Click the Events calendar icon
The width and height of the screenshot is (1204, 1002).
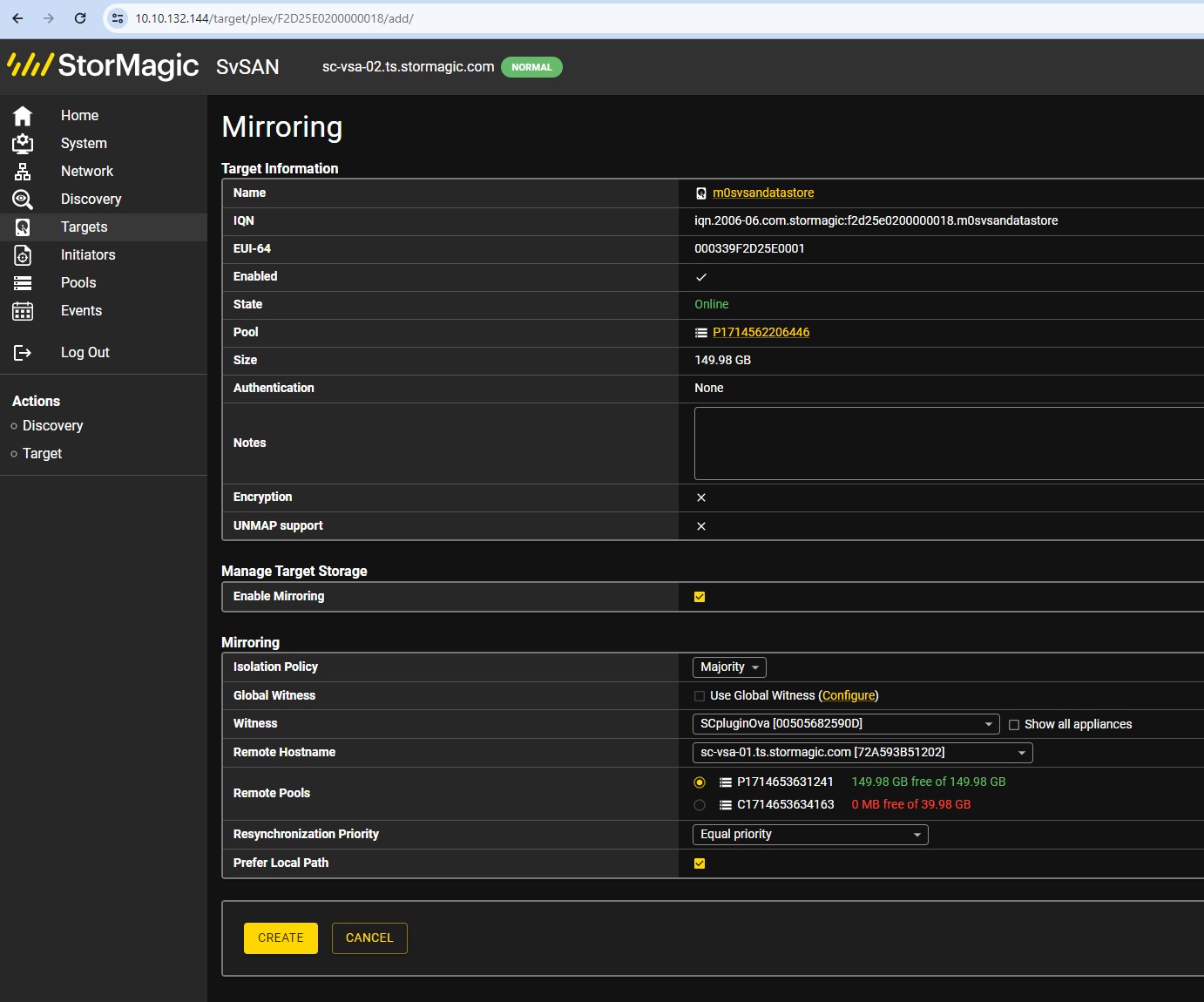(23, 311)
